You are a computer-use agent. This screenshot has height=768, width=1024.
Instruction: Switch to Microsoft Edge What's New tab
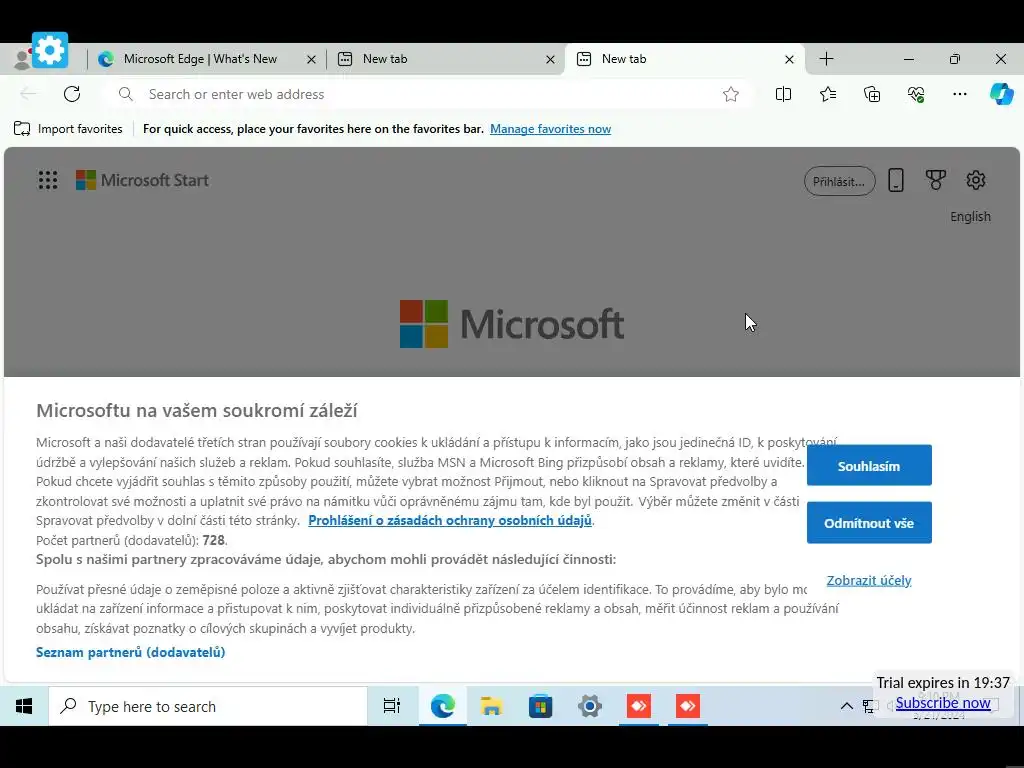pos(200,59)
